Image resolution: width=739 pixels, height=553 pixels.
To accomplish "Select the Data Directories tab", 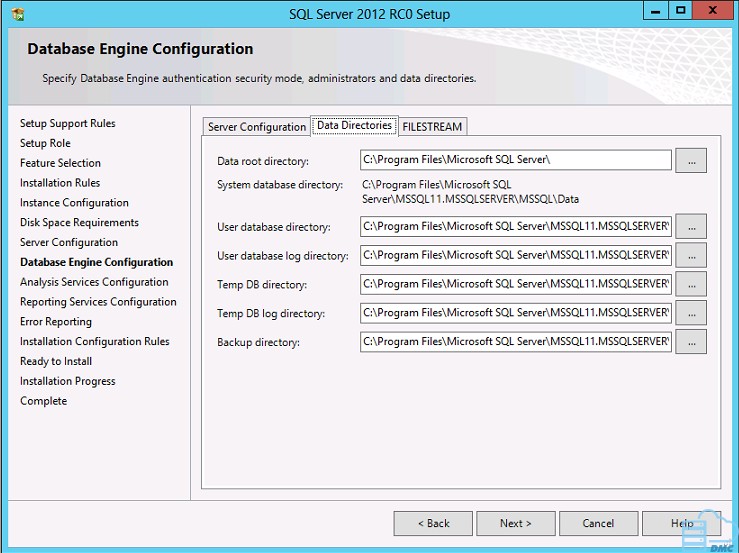I will point(354,125).
